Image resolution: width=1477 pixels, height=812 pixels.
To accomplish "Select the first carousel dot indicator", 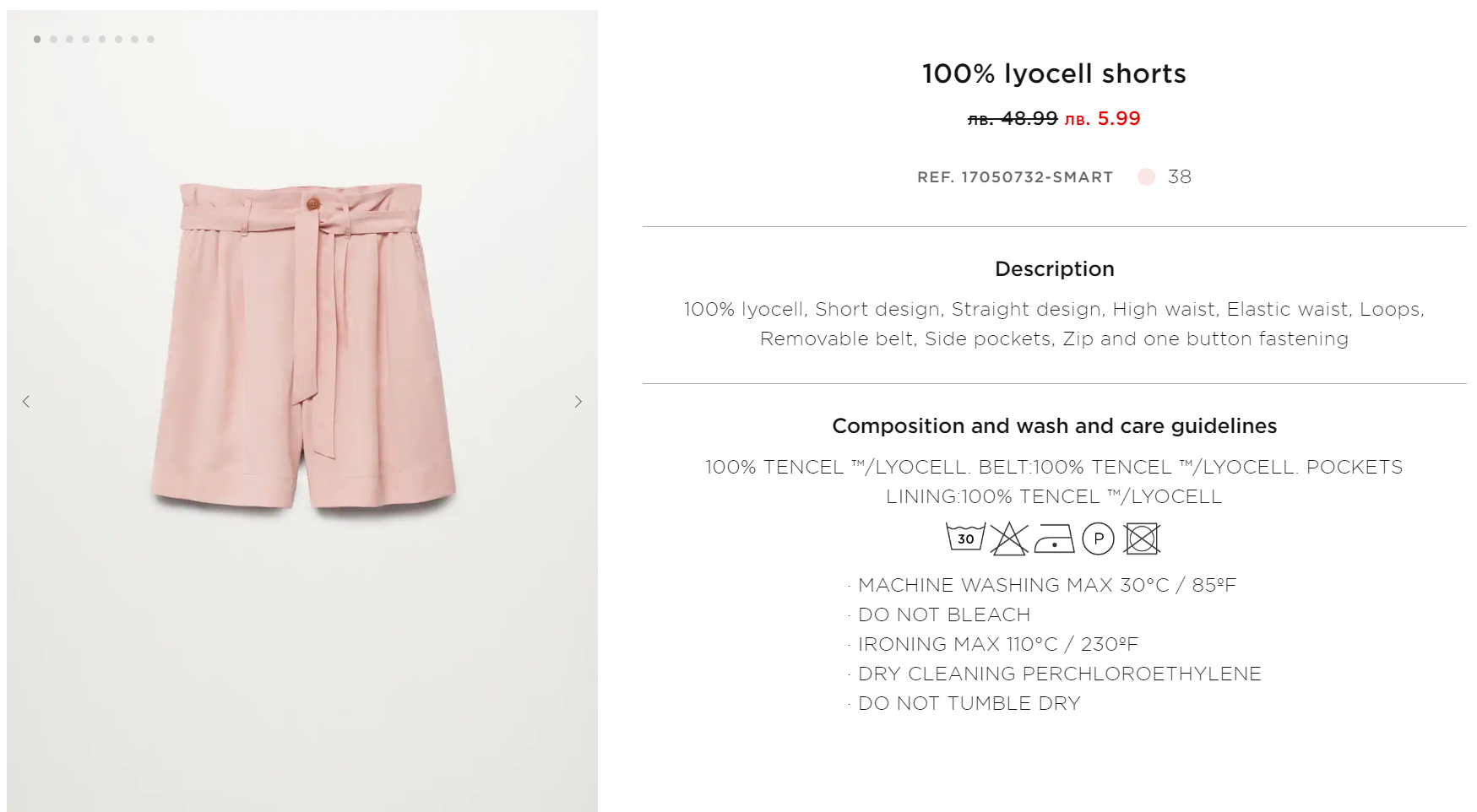I will pos(37,40).
